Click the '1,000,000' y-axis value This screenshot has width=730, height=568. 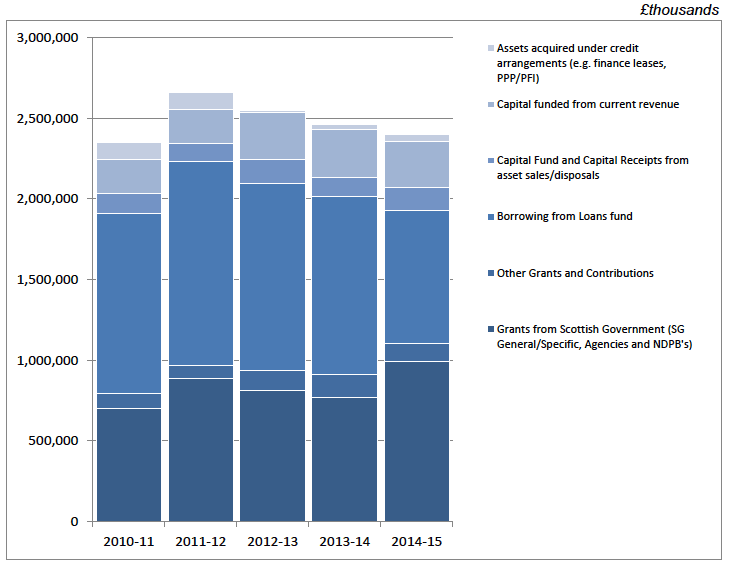47,361
